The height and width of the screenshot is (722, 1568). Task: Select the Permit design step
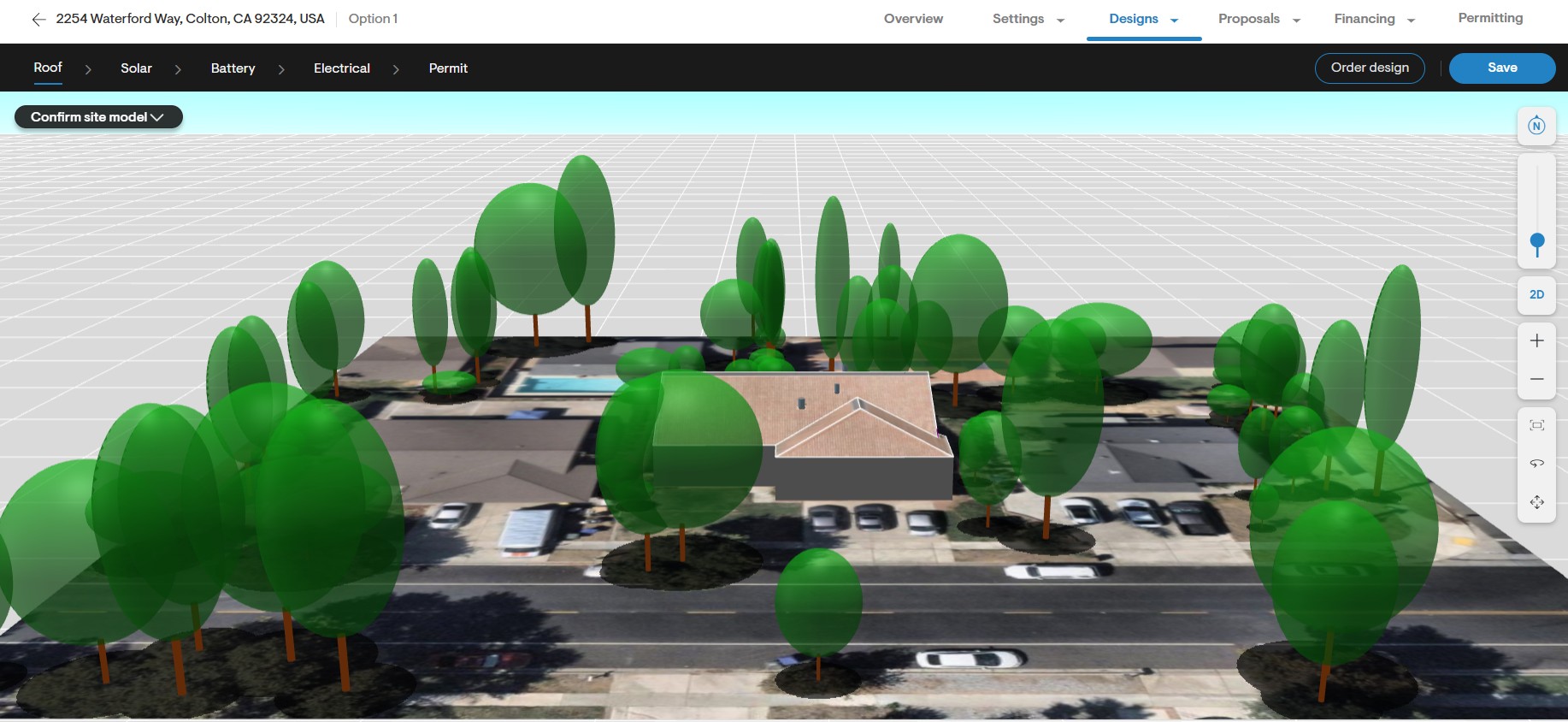(448, 68)
